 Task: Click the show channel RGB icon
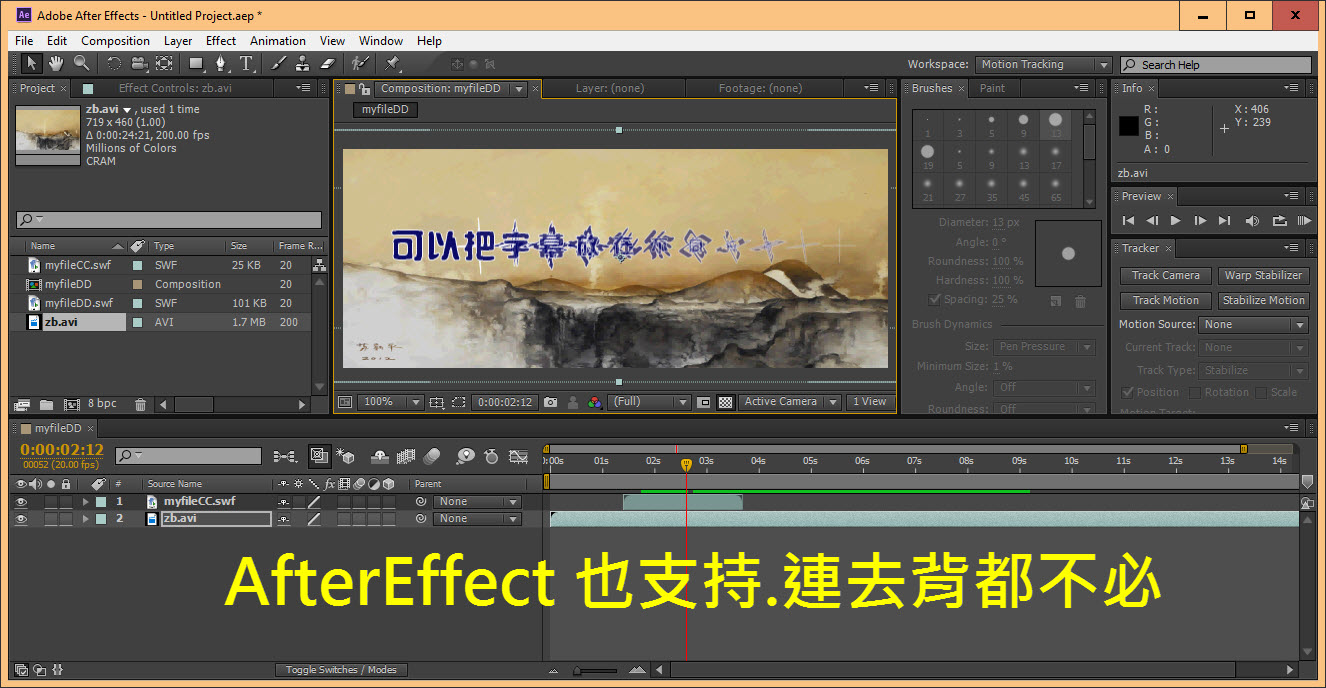(x=595, y=402)
